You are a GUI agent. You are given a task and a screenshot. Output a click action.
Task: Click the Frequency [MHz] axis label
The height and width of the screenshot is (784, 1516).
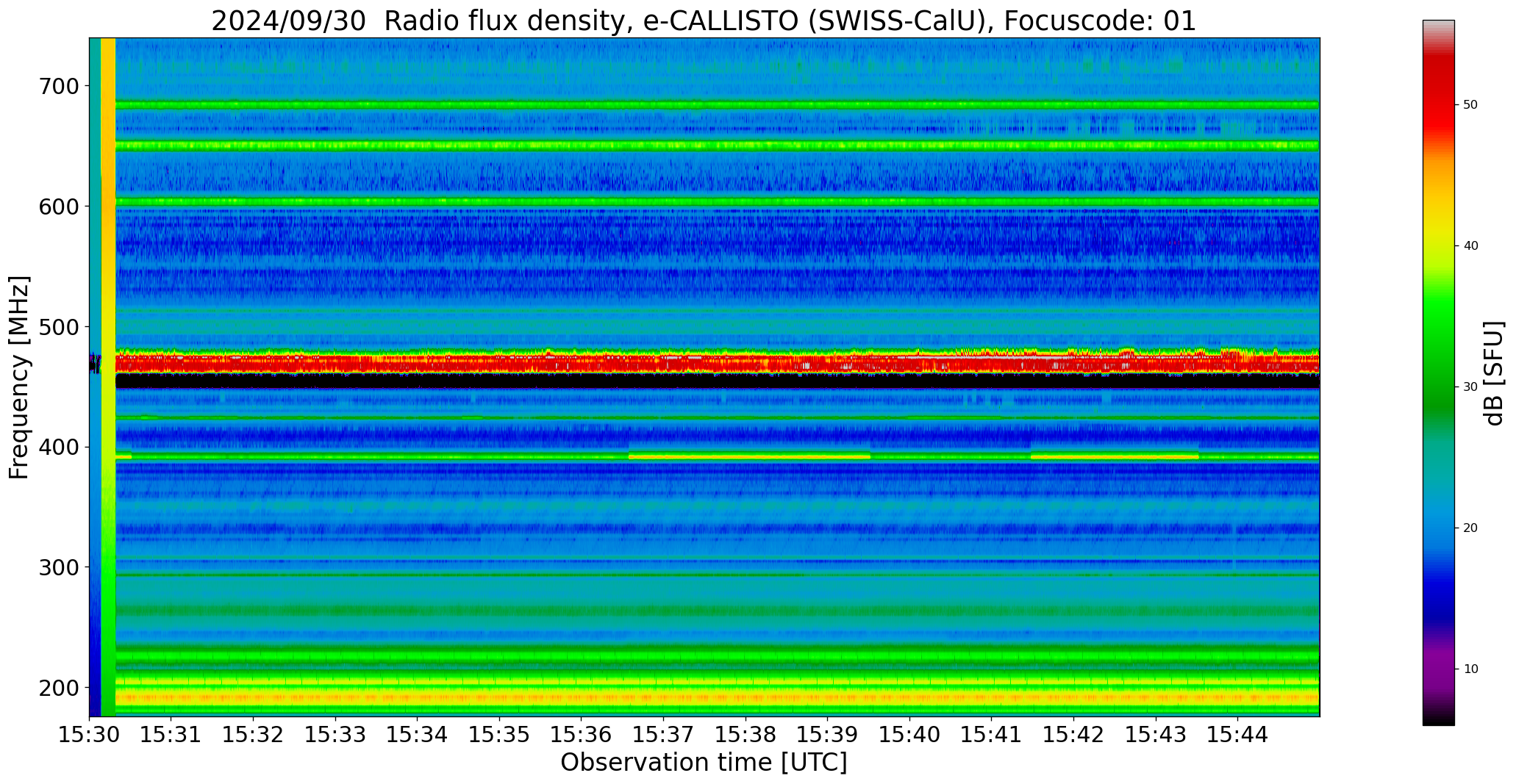tap(20, 377)
